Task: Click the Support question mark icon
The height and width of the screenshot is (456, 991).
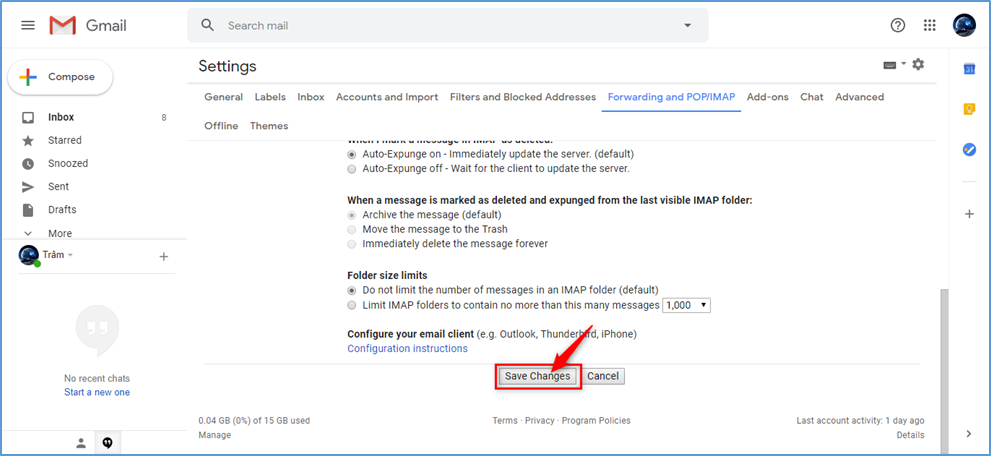Action: pos(897,25)
